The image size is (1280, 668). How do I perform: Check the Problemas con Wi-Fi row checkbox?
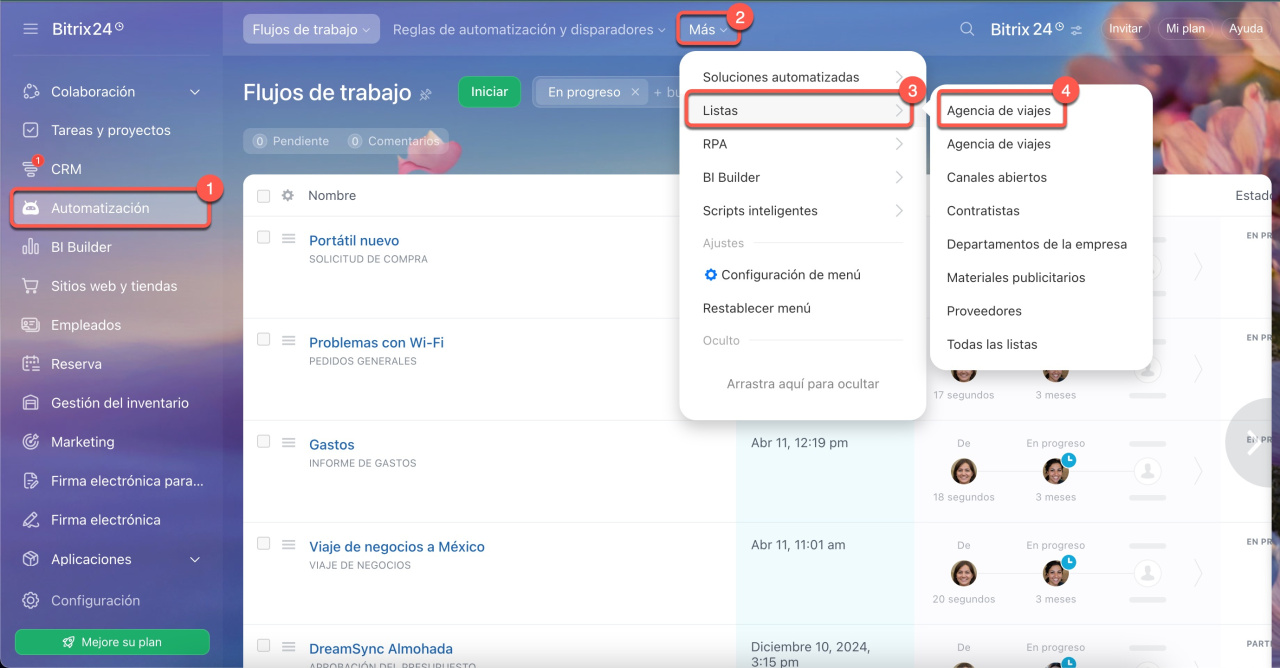264,339
